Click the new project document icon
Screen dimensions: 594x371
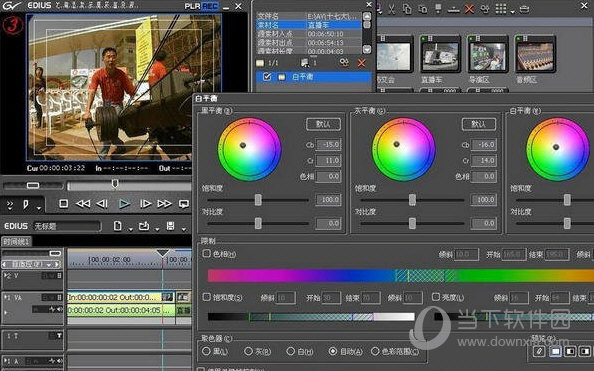pyautogui.click(x=117, y=226)
